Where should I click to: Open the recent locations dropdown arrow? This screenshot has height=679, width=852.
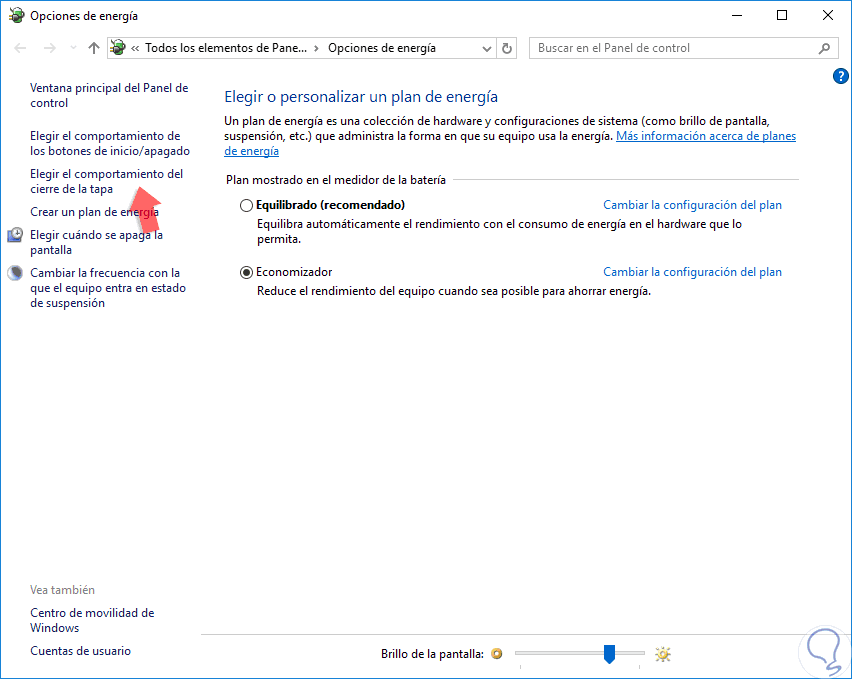(73, 48)
